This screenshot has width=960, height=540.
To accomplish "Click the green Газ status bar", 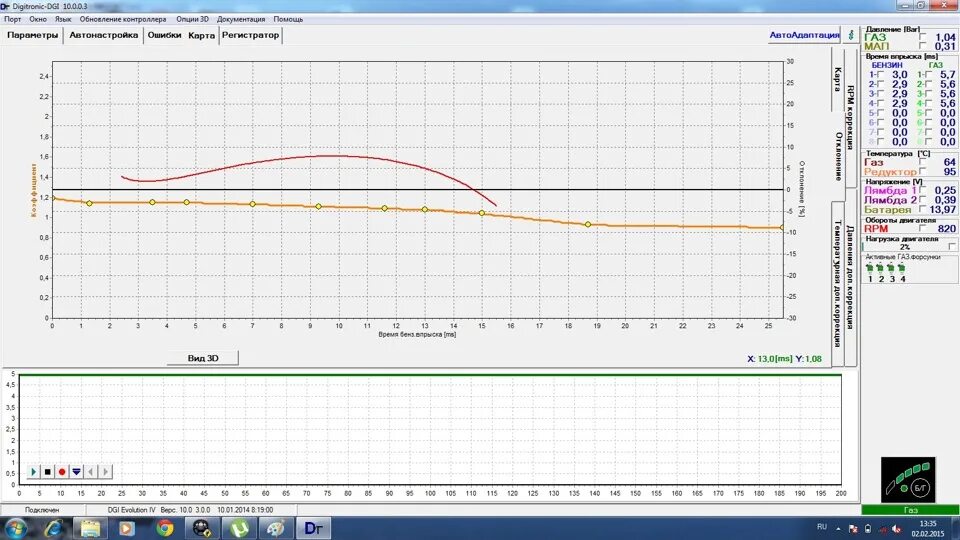I will [910, 510].
